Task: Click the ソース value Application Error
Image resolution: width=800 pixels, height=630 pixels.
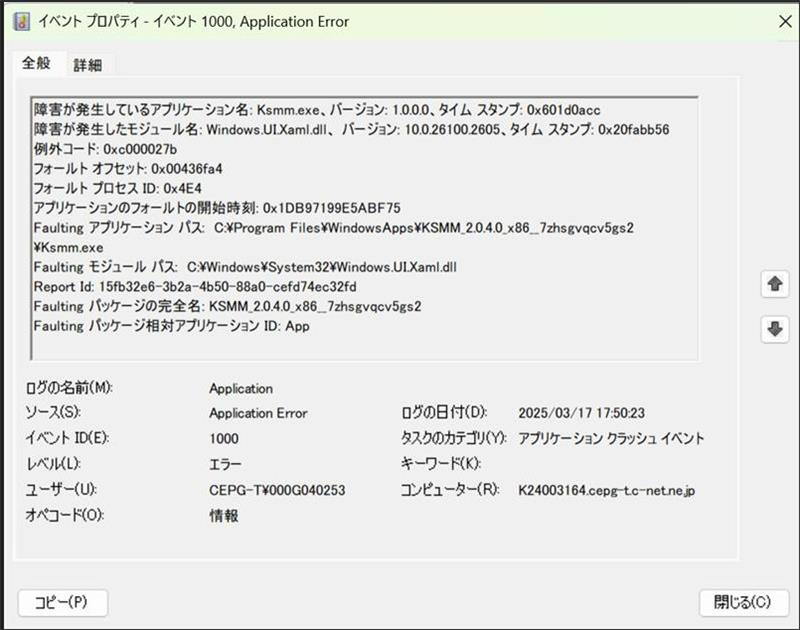Action: pos(258,413)
